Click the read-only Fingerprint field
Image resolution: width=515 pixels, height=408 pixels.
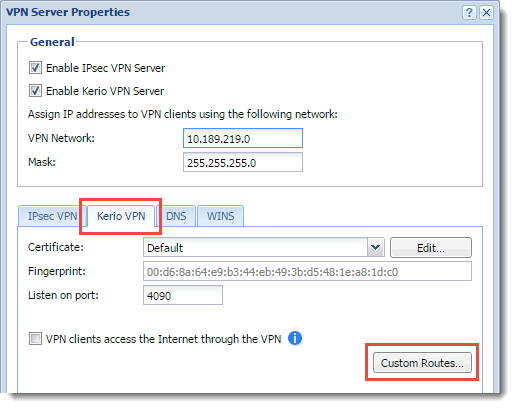pos(307,271)
